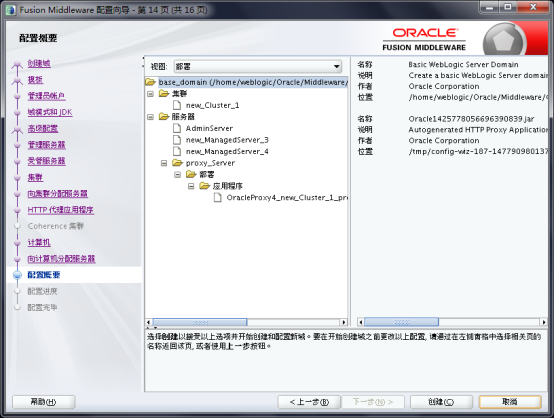Open the 受管服务器 step

coord(47,161)
